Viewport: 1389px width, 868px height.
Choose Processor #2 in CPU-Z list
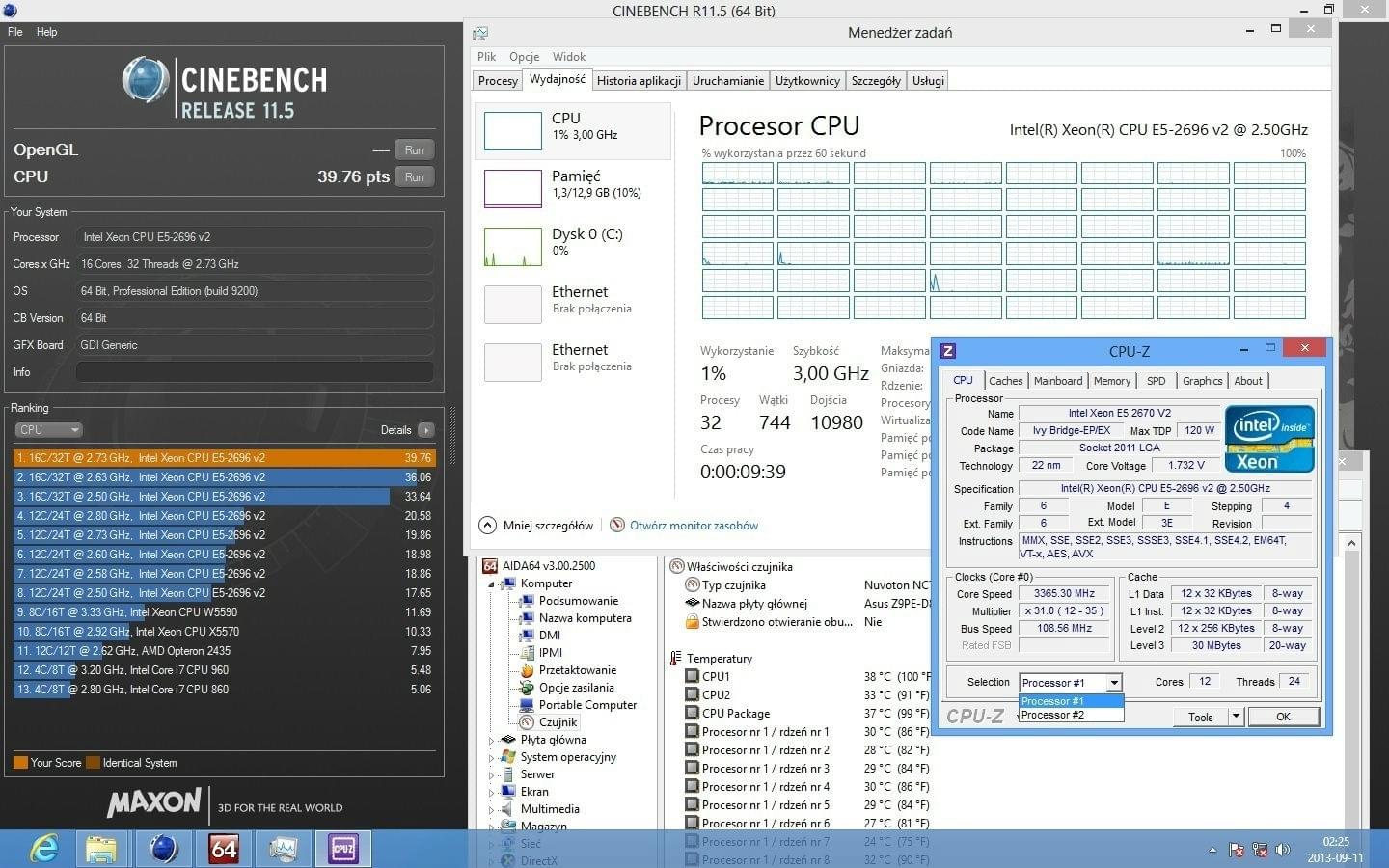tap(1071, 715)
